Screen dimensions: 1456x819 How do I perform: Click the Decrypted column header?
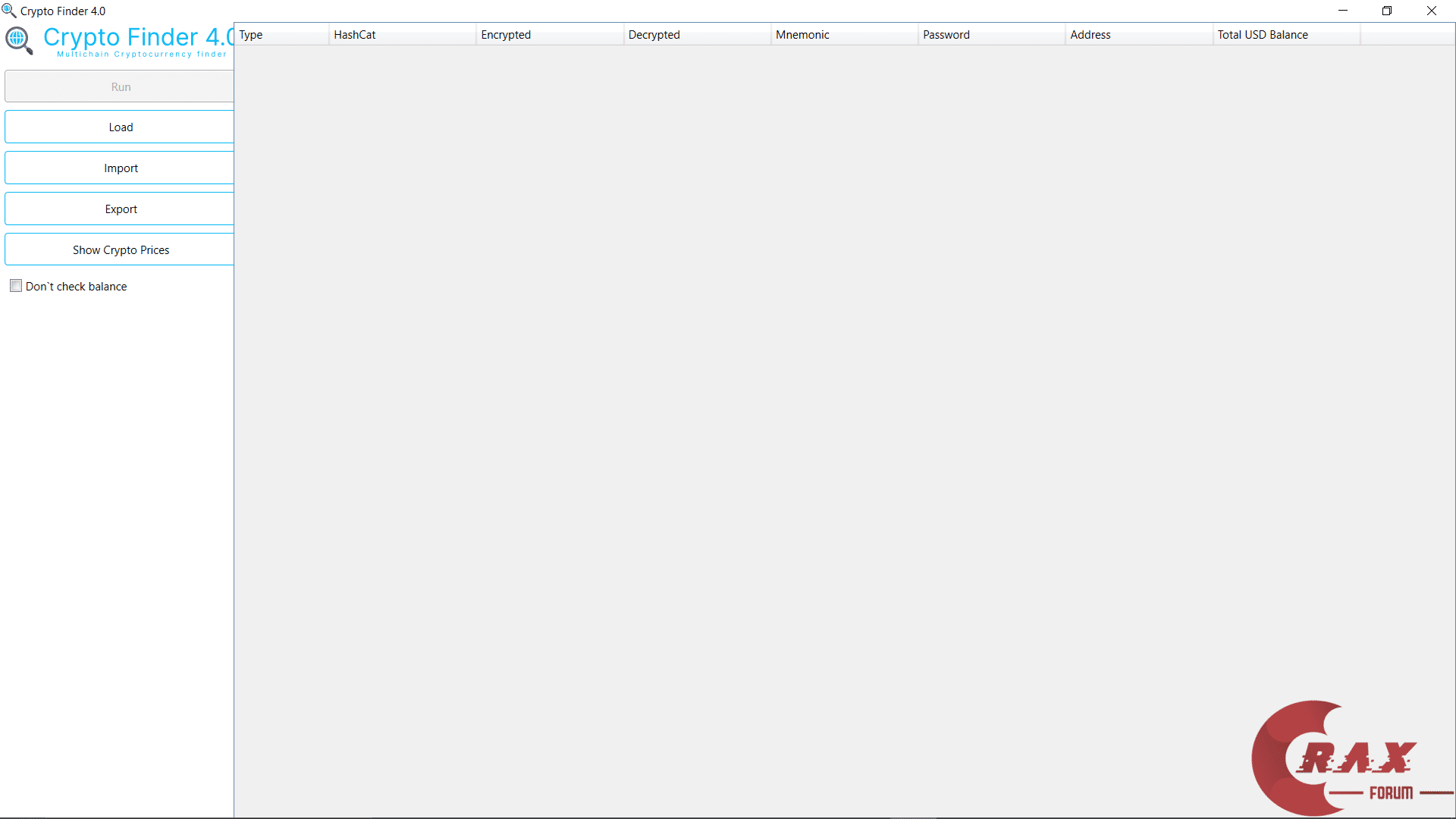696,34
